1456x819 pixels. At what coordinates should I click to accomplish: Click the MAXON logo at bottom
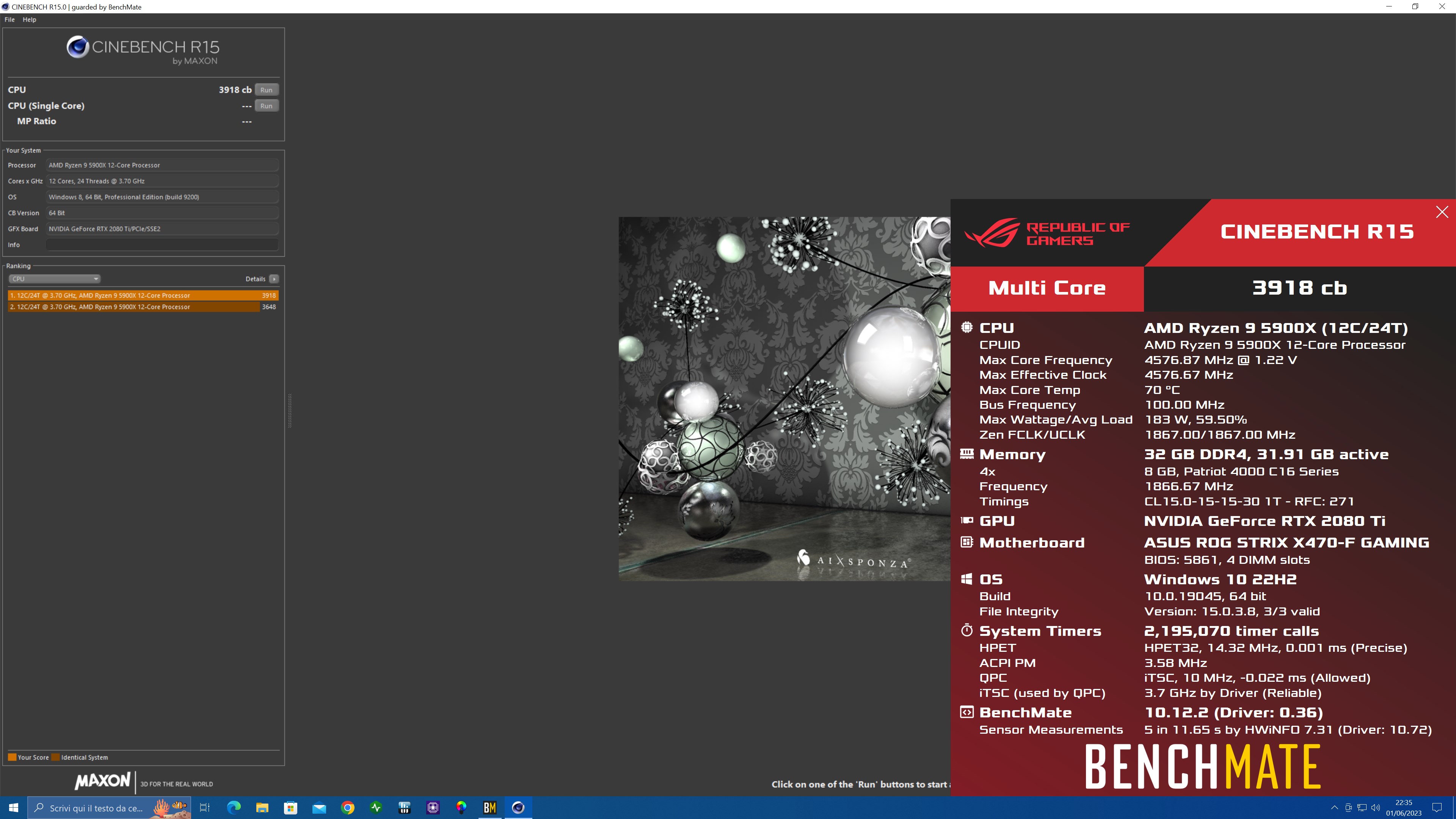tap(103, 781)
